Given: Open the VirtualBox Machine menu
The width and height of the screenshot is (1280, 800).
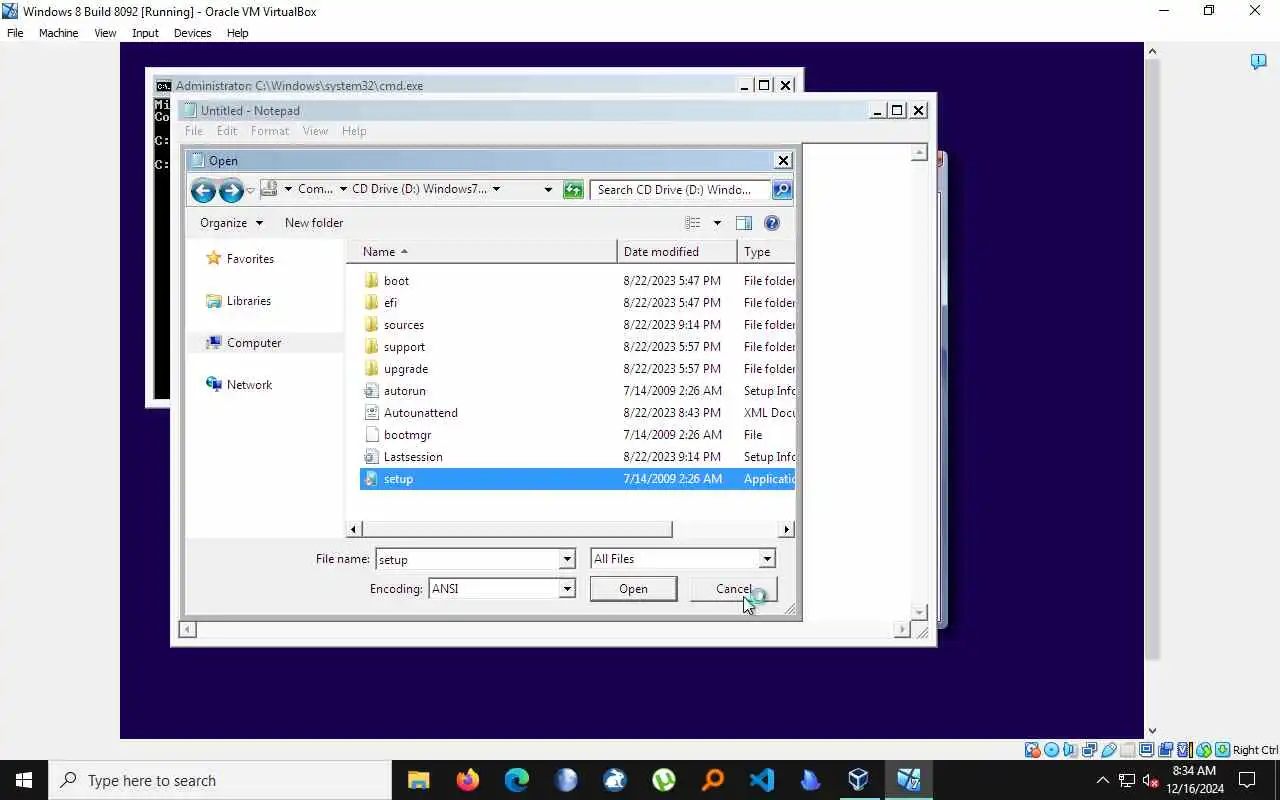Looking at the screenshot, I should click(x=58, y=33).
